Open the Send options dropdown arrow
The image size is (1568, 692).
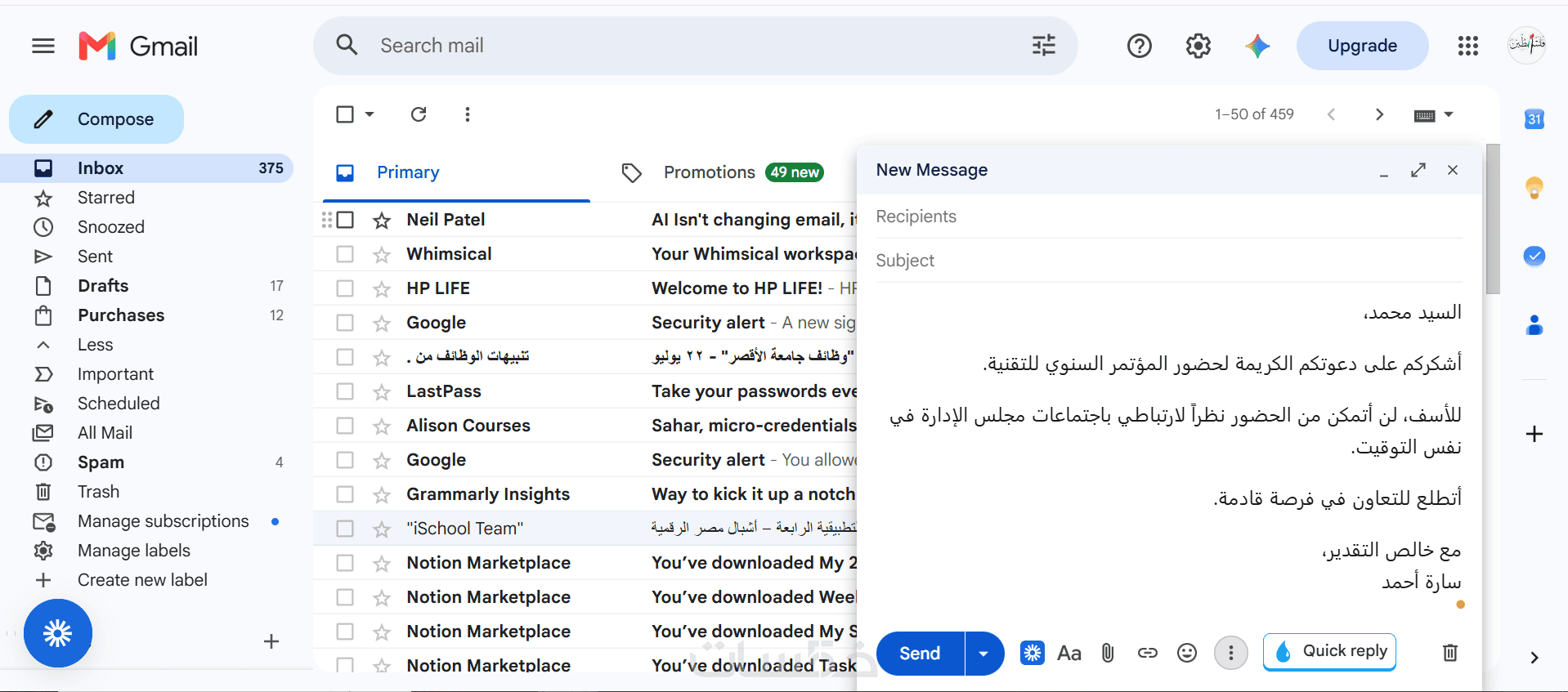[984, 654]
